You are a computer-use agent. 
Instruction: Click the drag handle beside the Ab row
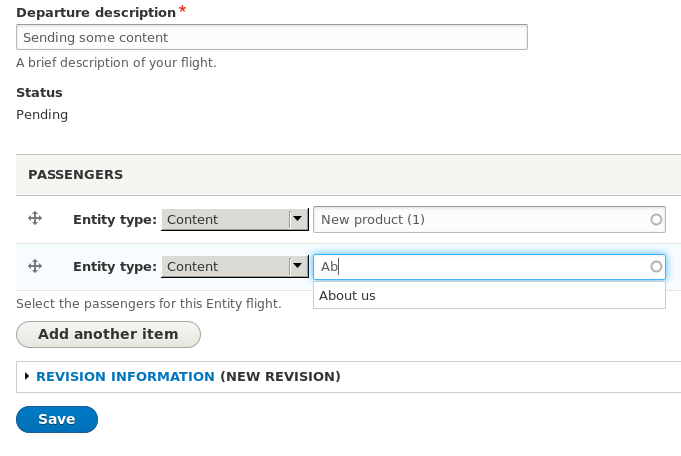point(35,265)
